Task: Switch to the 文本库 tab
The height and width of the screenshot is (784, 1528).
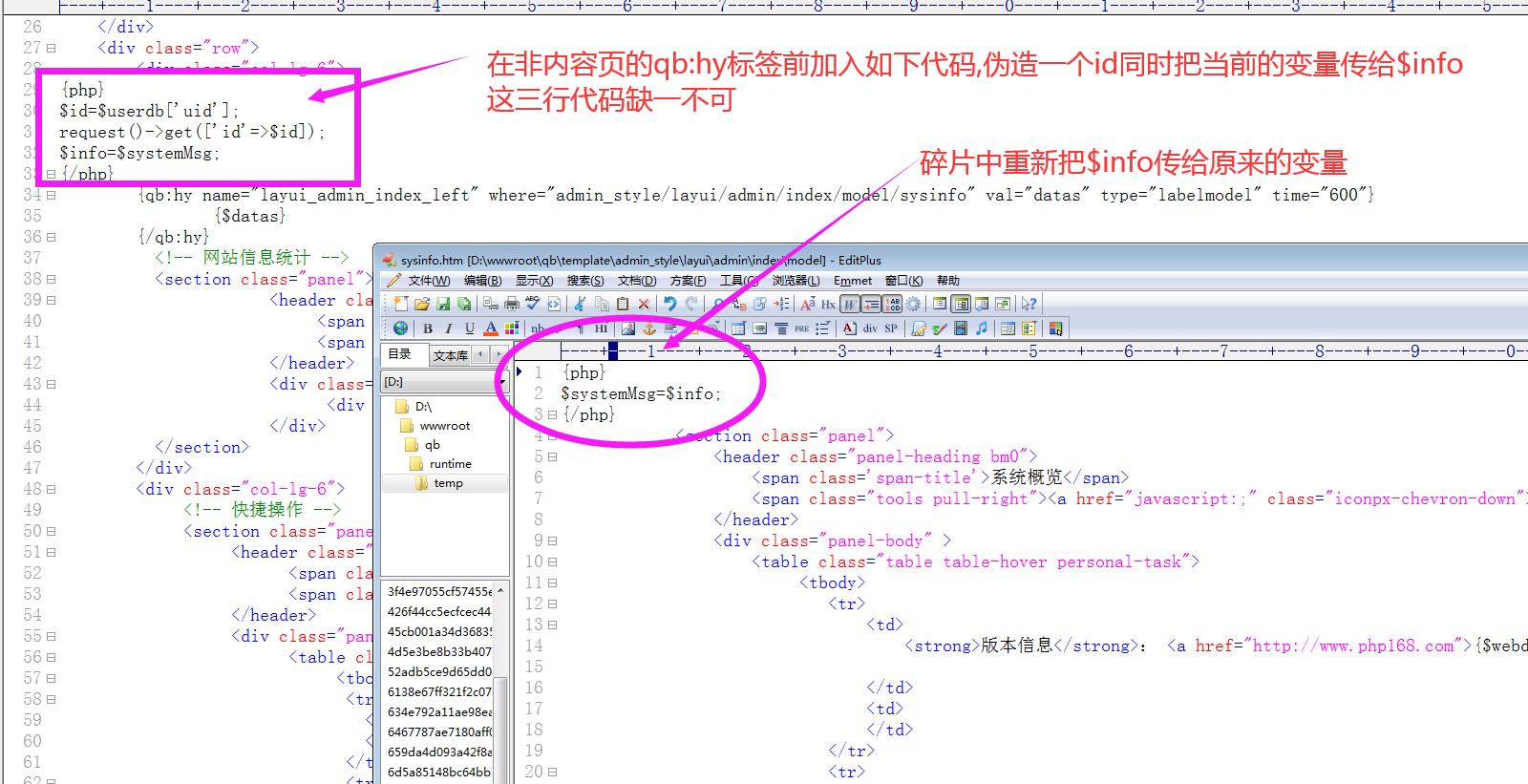Action: coord(450,355)
